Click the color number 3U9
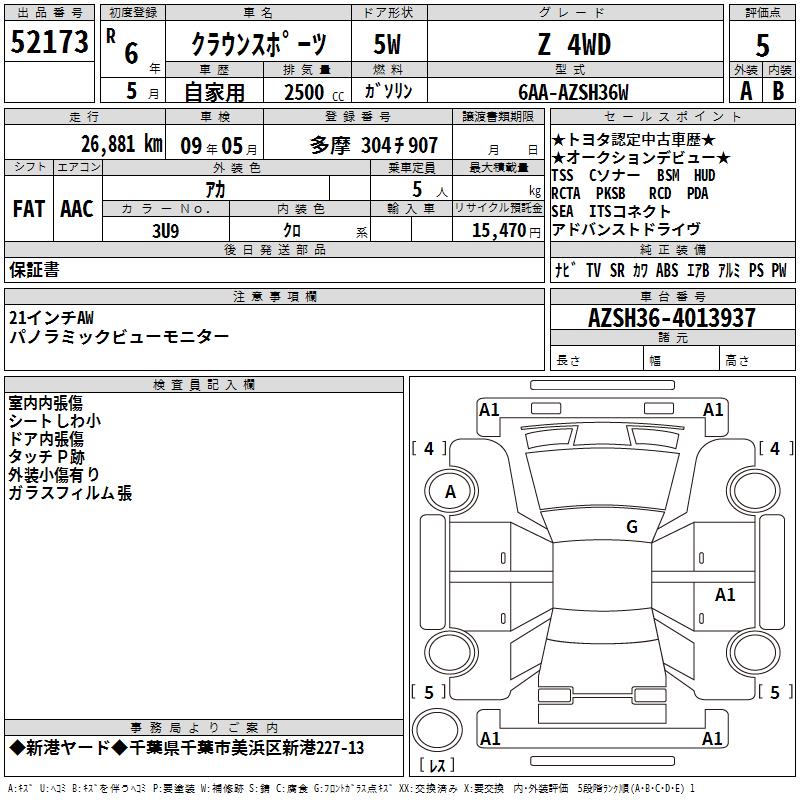This screenshot has height=800, width=800. (x=165, y=230)
